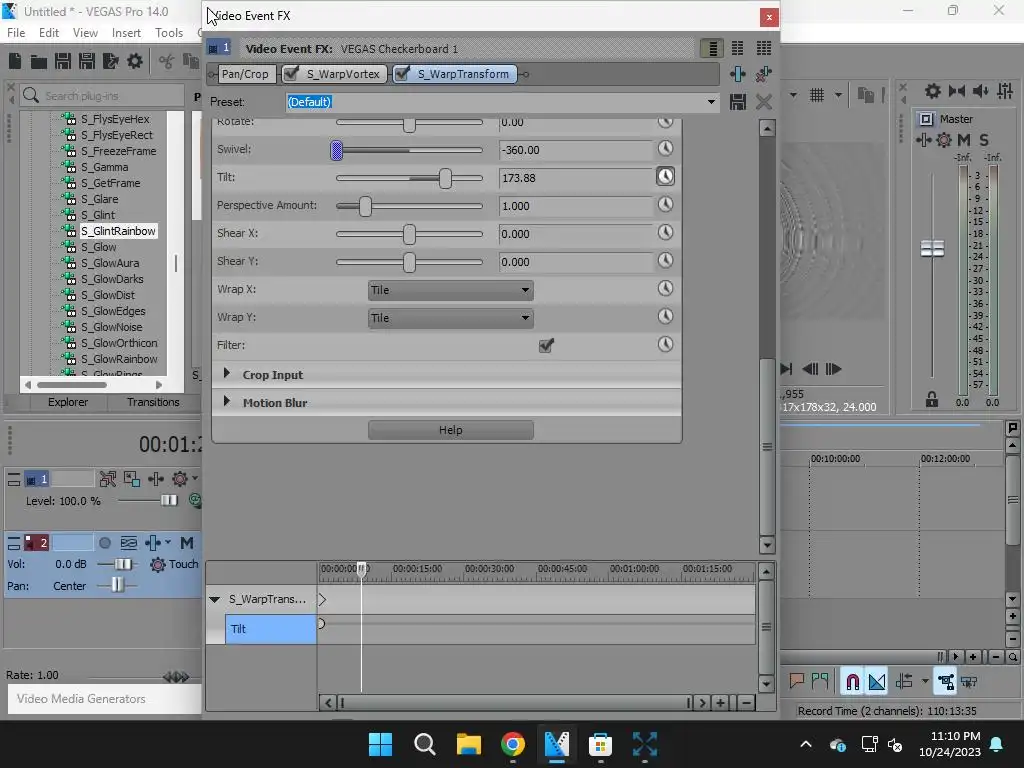Viewport: 1024px width, 768px height.
Task: Open the Wrap X Tile dropdown
Action: pyautogui.click(x=451, y=290)
